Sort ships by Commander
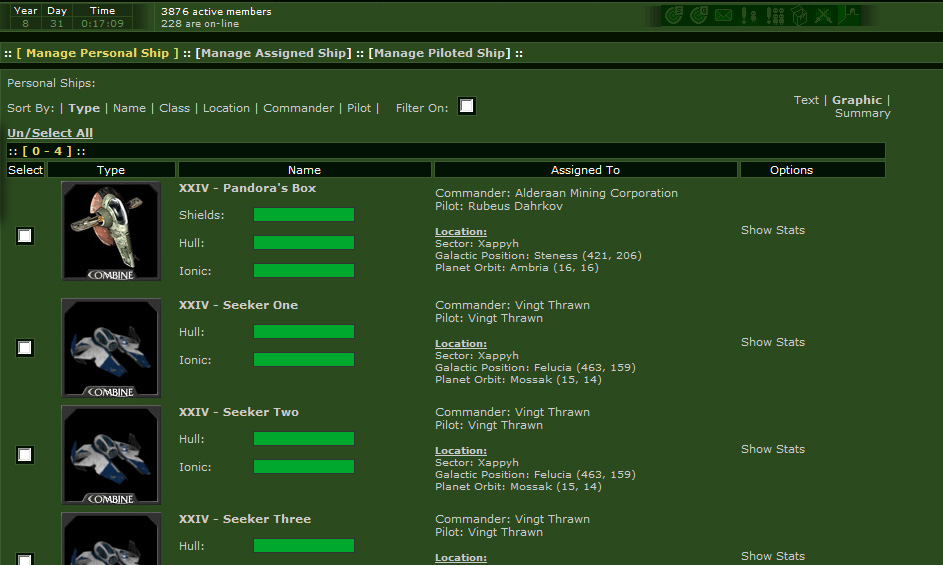943x565 pixels. (298, 108)
